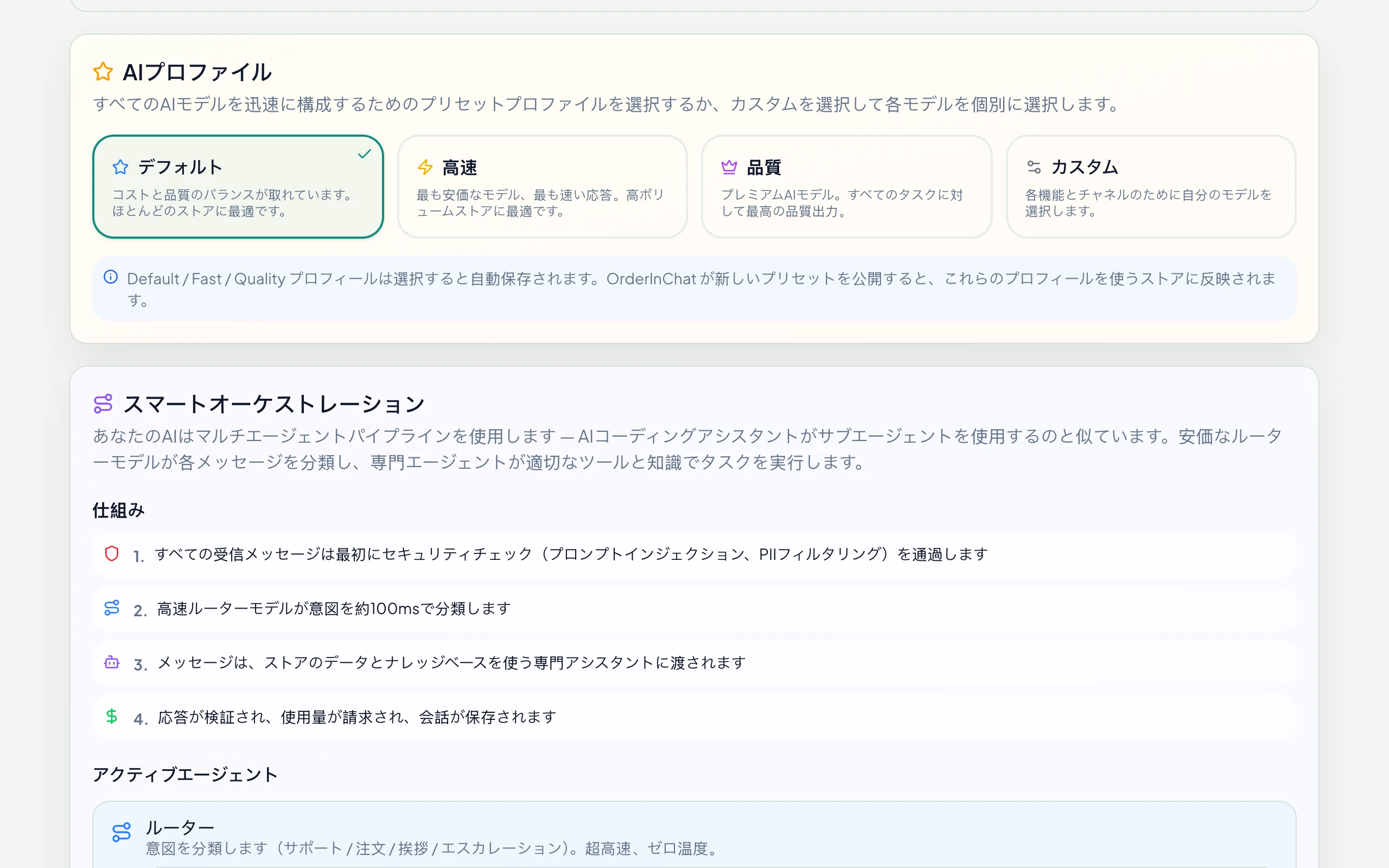Click the ルーター description 意図を分類します

pyautogui.click(x=433, y=848)
